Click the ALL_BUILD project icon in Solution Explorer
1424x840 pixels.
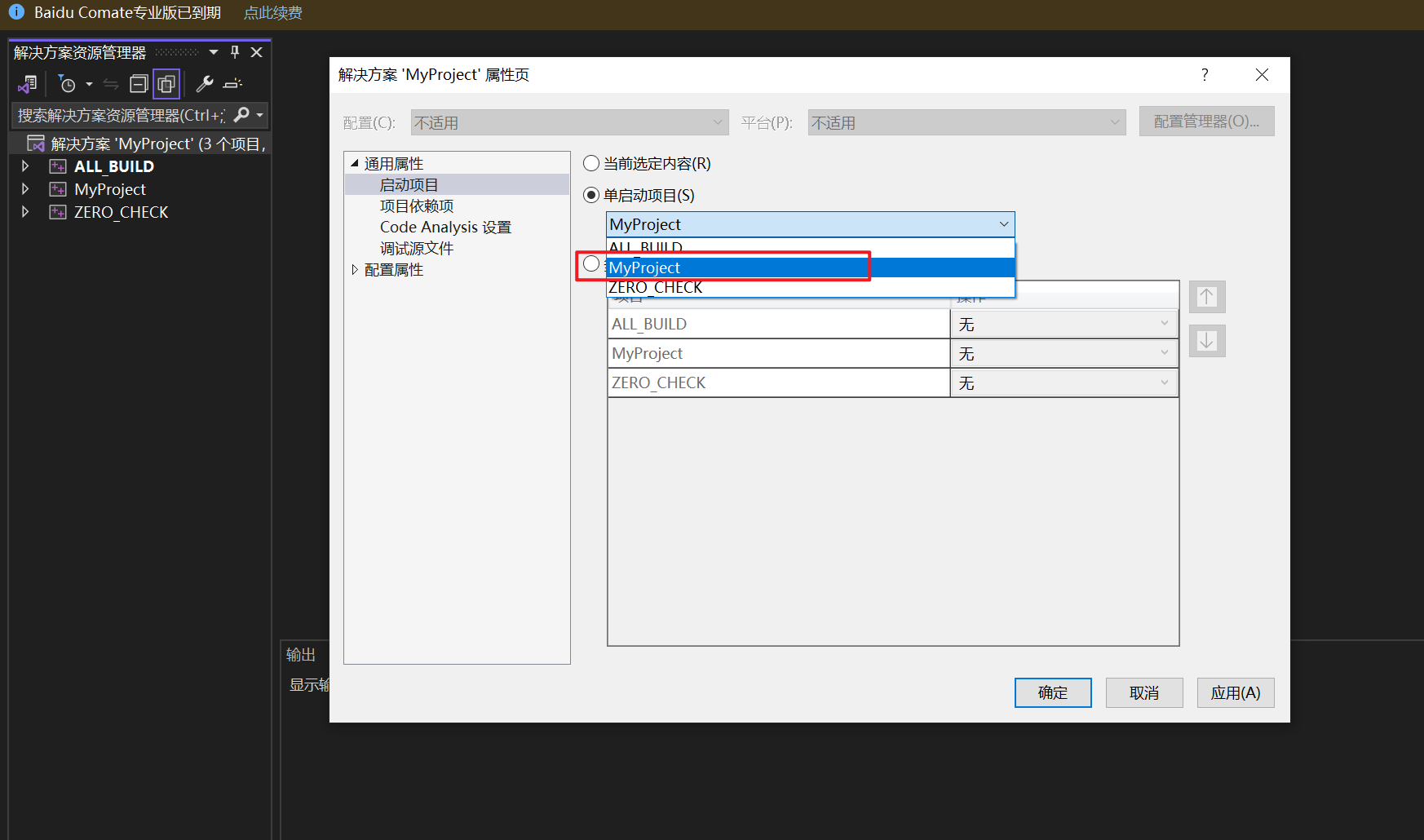click(58, 166)
